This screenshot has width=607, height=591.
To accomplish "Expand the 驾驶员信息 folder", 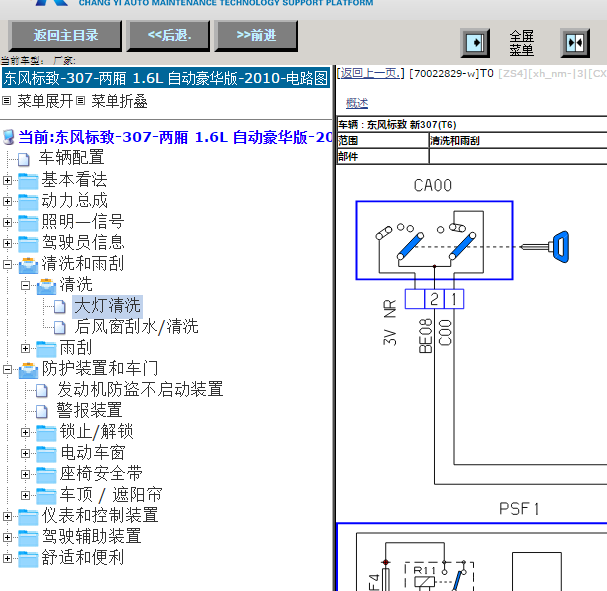I will coord(7,243).
